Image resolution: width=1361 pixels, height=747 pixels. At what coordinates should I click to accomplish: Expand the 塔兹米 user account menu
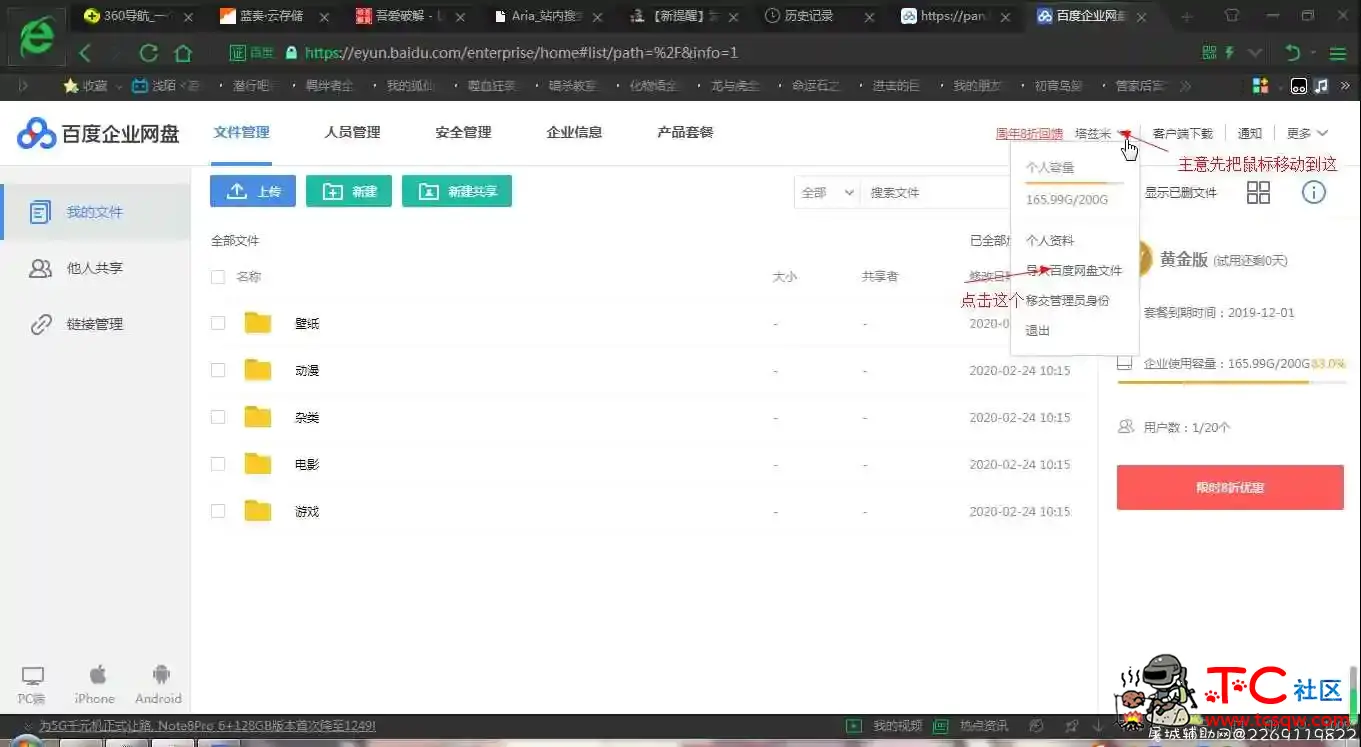coord(1102,133)
